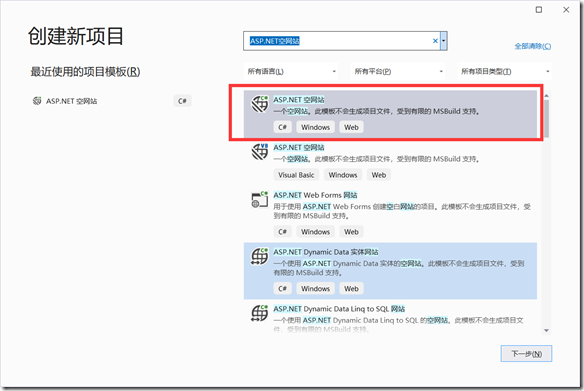Screen dimensions: 584x391
Task: Select ASP.NET Web Forms 网站 template title
Action: pyautogui.click(x=315, y=195)
